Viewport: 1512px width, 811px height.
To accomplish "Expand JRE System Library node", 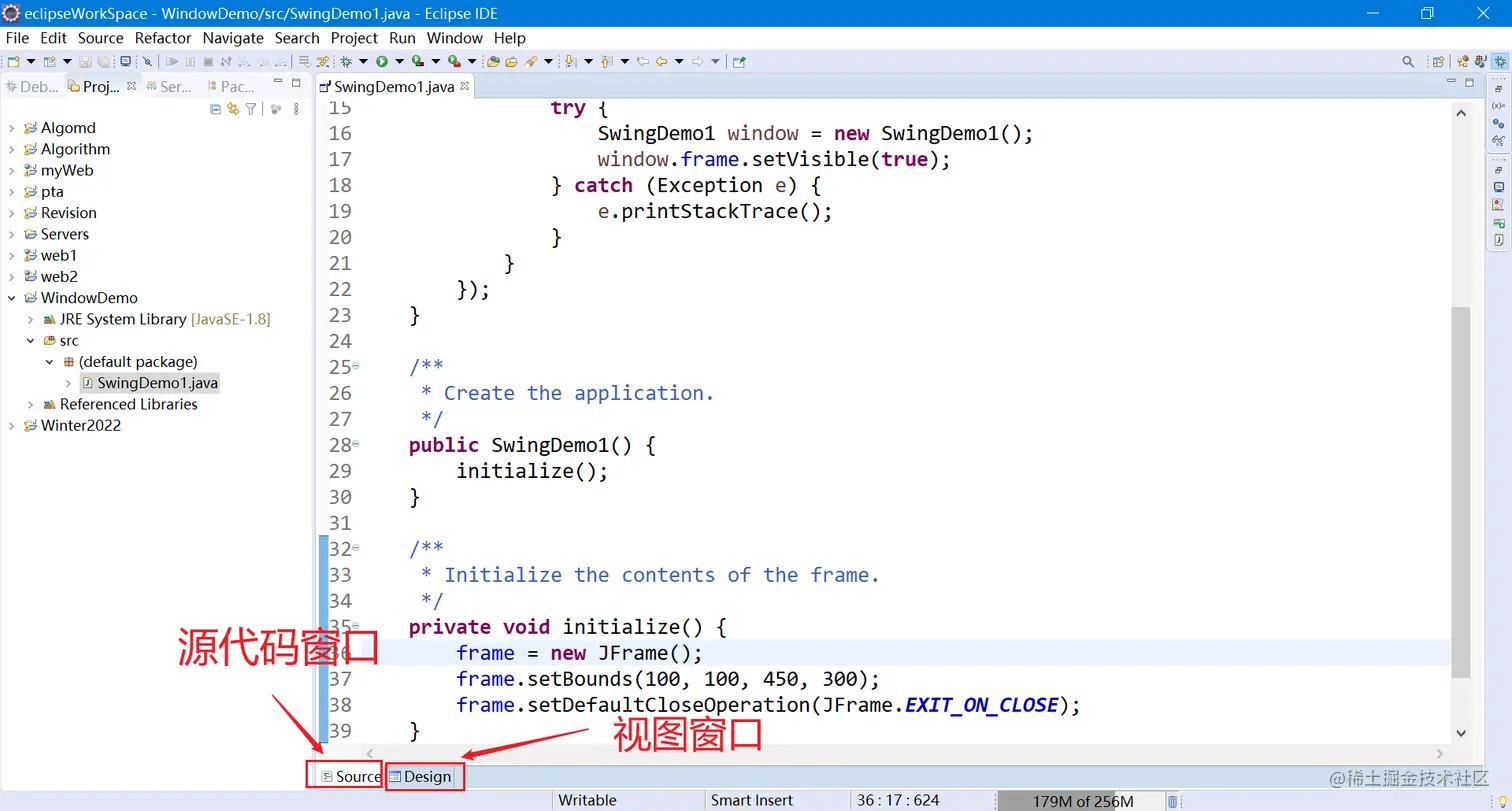I will point(31,319).
